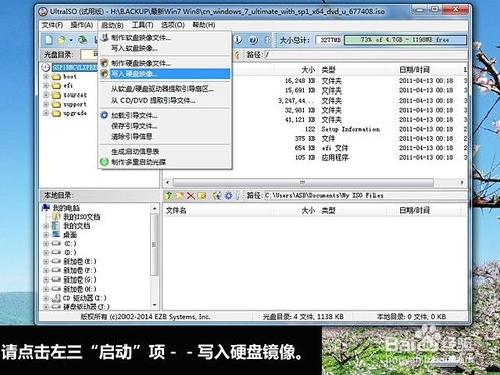500x375 pixels.
Task: Click the 制作多重启动光碟 green icon
Action: [x=104, y=162]
